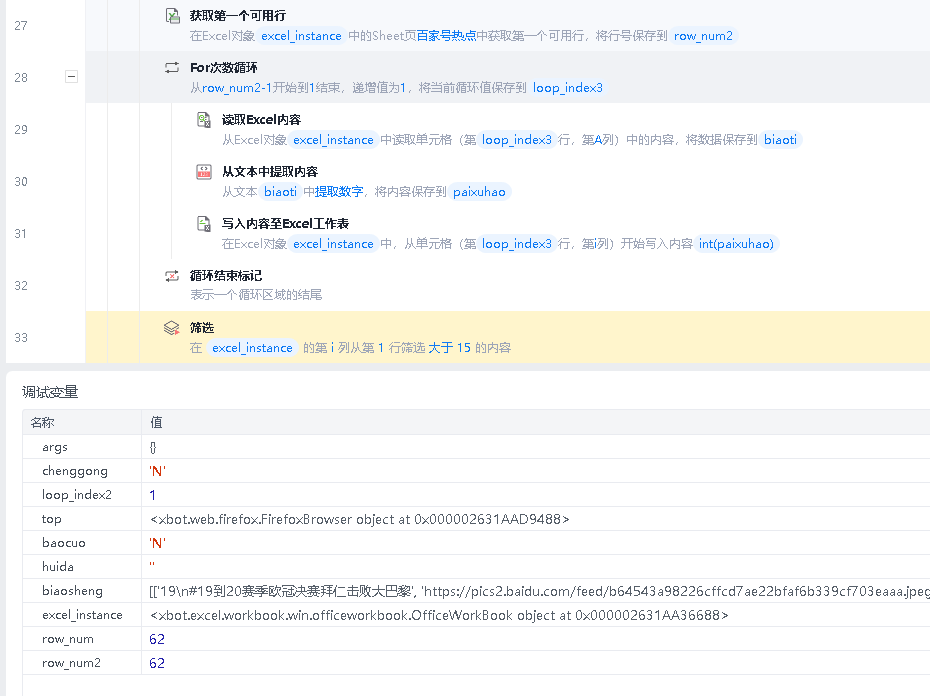
Task: Collapse the For loop block at line 28
Action: pos(72,77)
